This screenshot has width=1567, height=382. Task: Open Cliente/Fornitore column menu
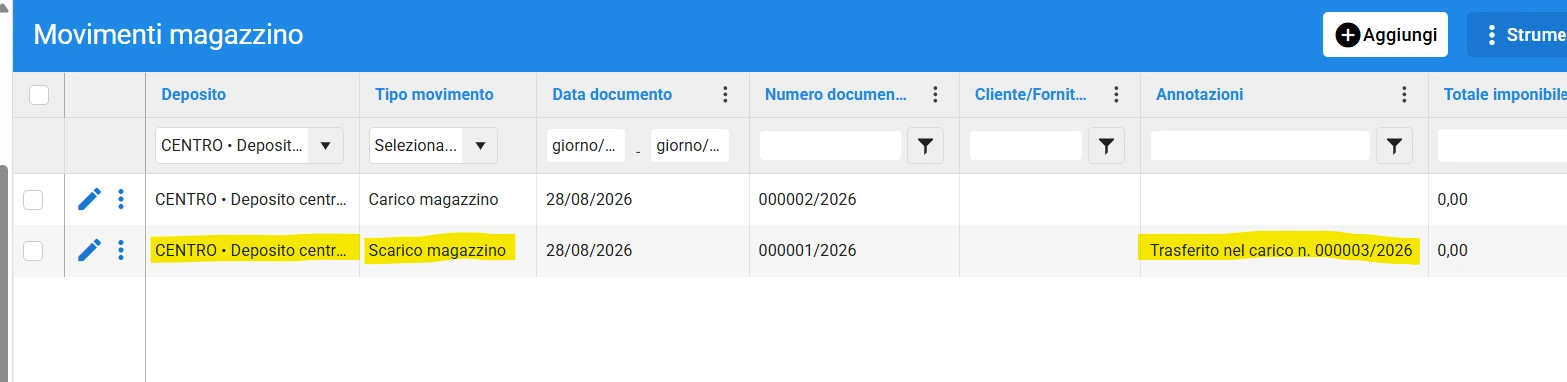(1116, 95)
